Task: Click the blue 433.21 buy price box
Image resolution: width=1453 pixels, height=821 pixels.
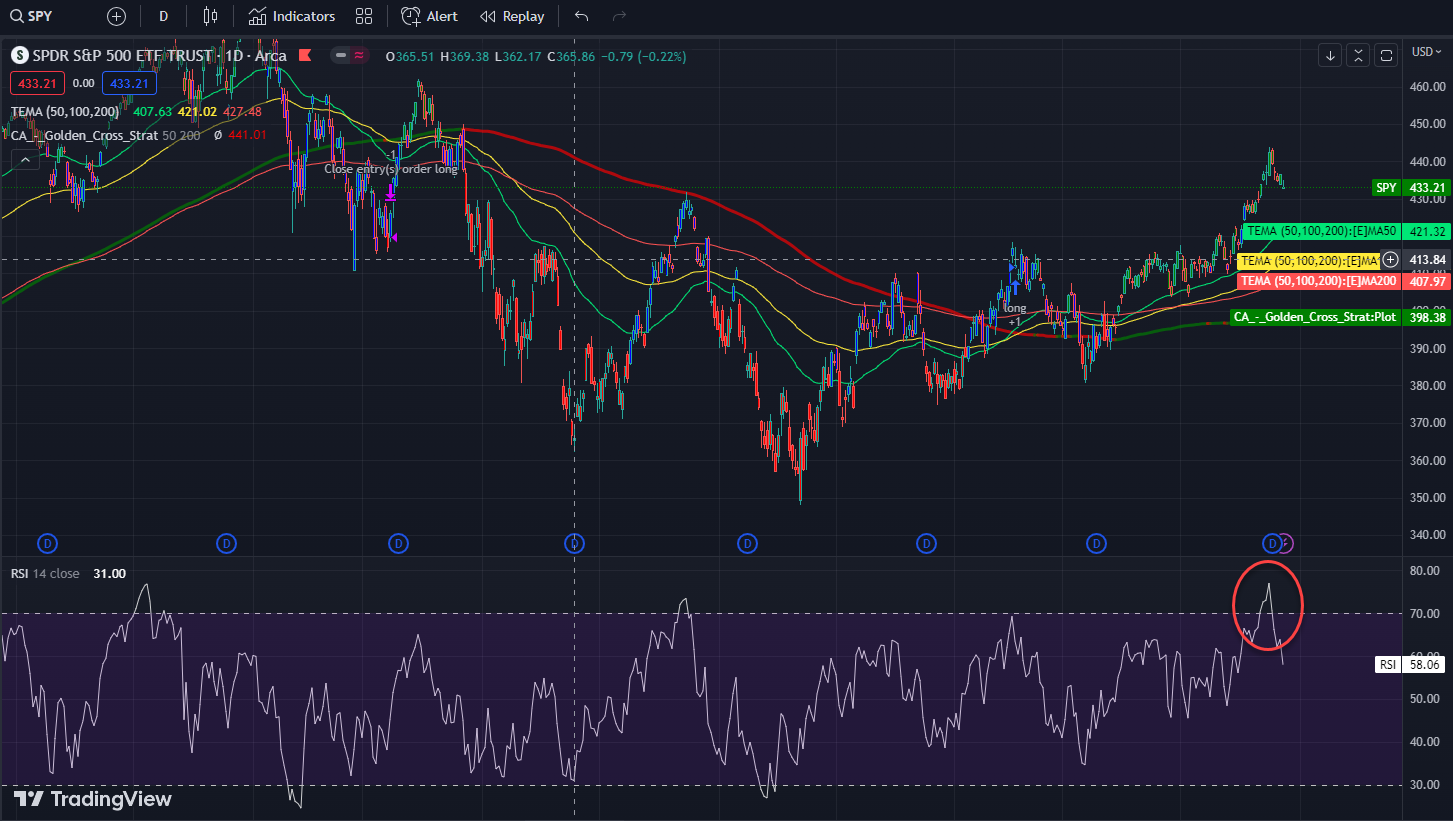Action: point(129,84)
